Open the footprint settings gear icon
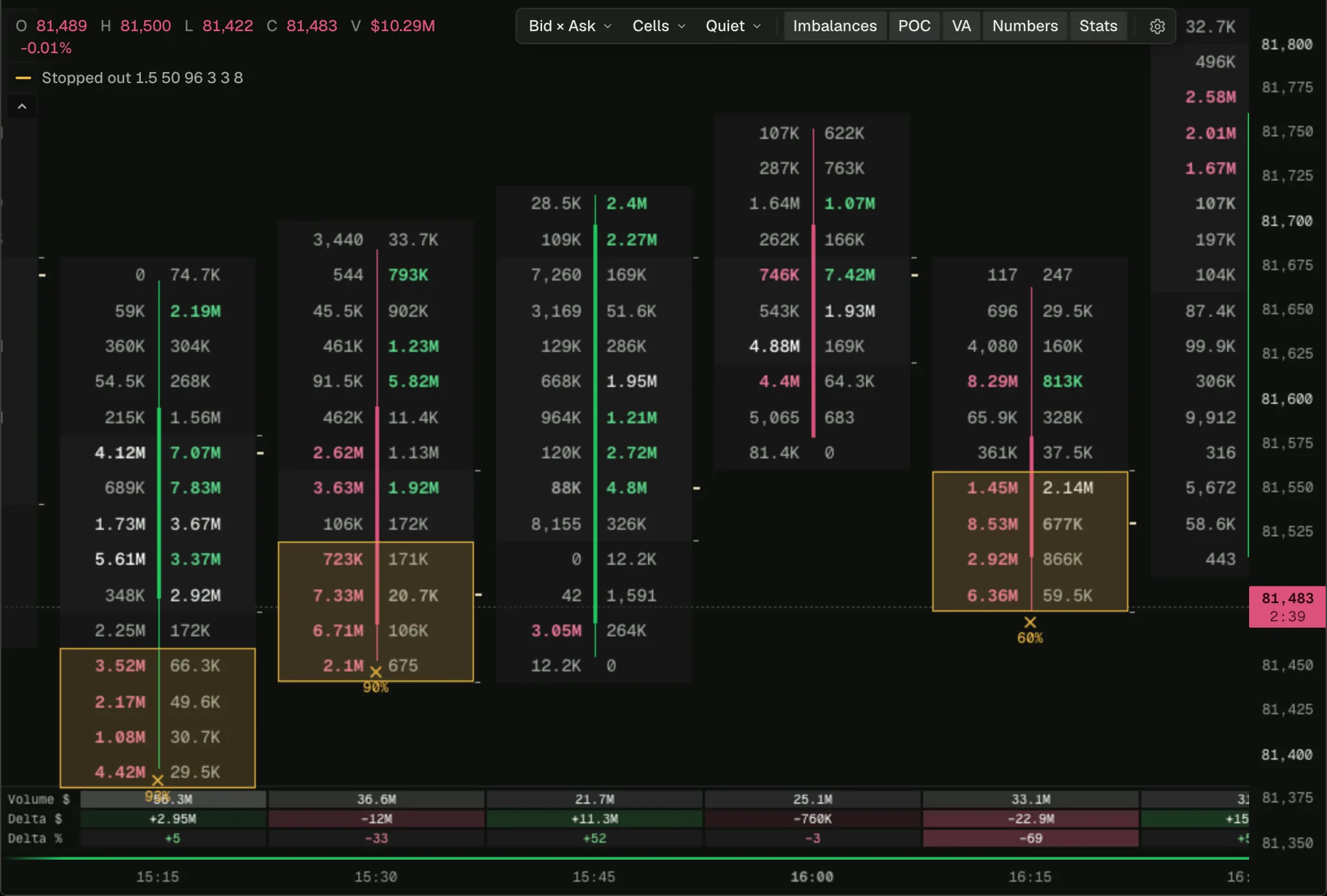This screenshot has height=896, width=1327. point(1157,26)
